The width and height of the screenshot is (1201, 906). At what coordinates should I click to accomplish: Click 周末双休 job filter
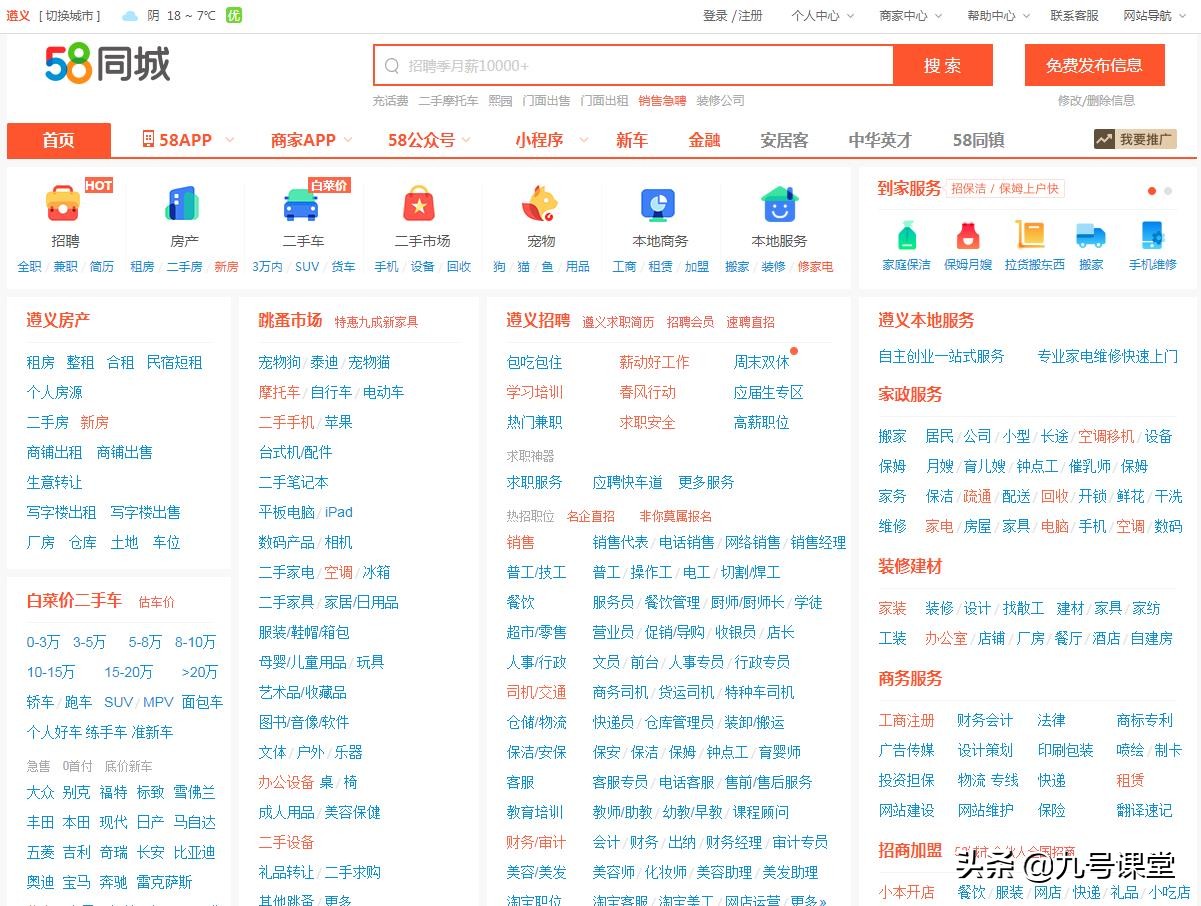[761, 362]
